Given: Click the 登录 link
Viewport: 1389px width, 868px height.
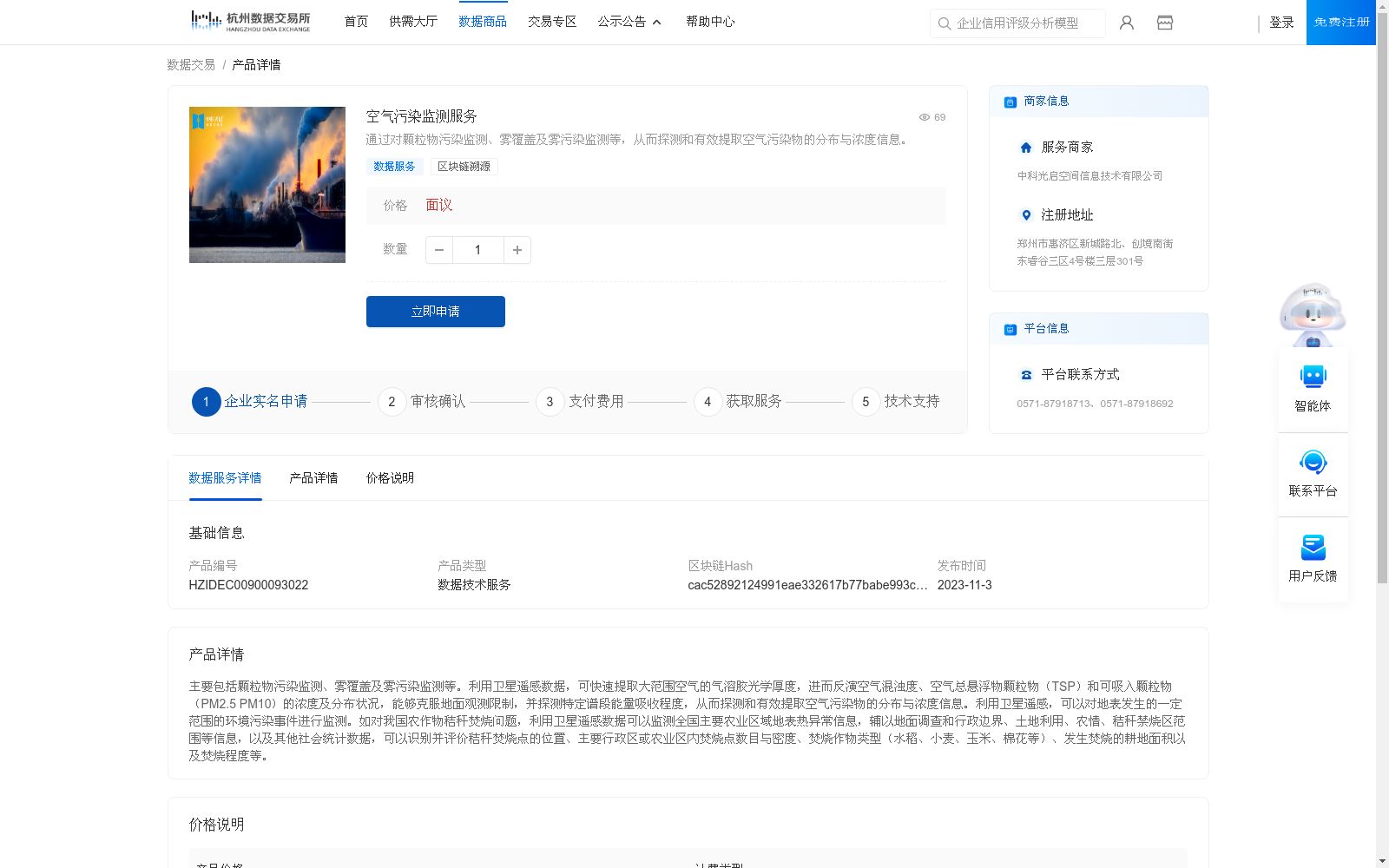Looking at the screenshot, I should tap(1281, 23).
